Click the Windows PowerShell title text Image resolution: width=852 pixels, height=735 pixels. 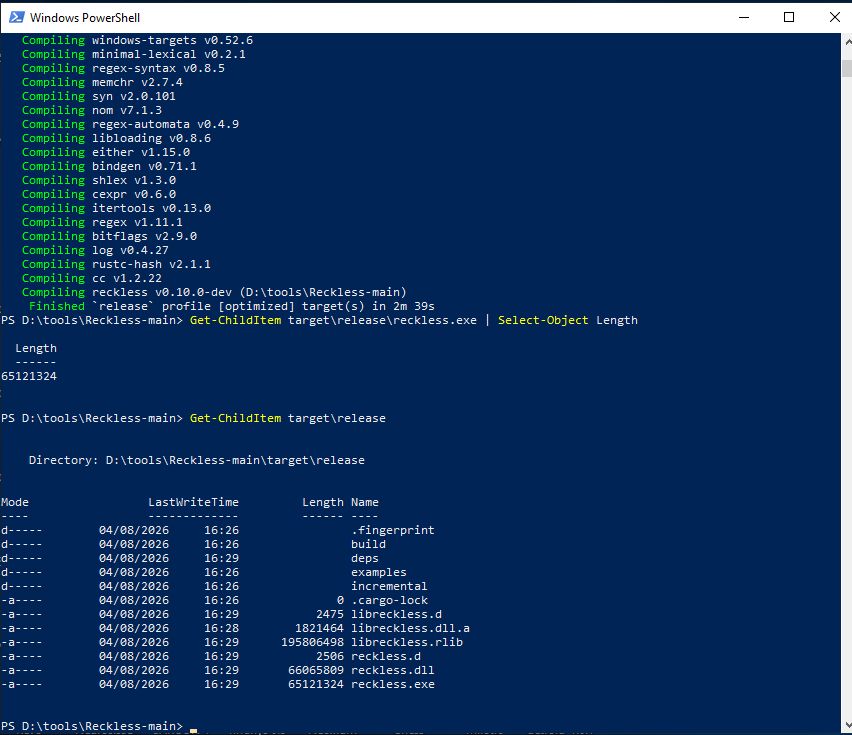[85, 17]
